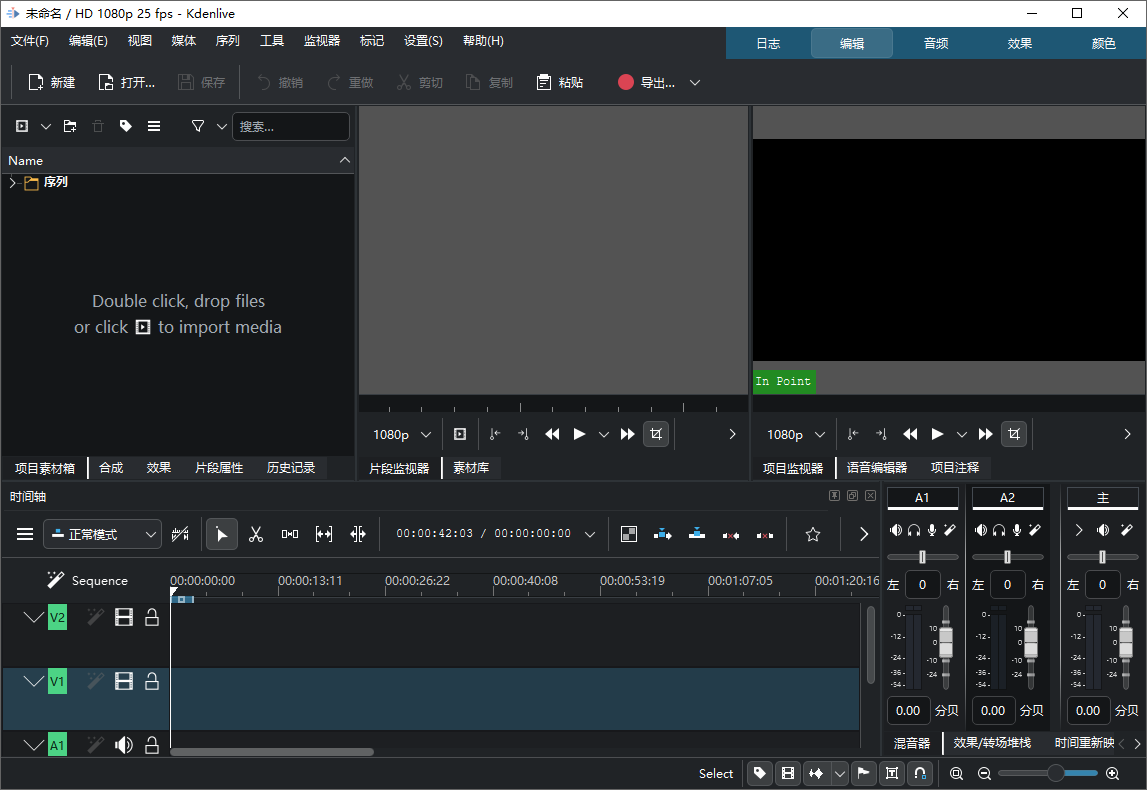Click the project bin search field
Screen dimensions: 1147x790
tap(291, 126)
